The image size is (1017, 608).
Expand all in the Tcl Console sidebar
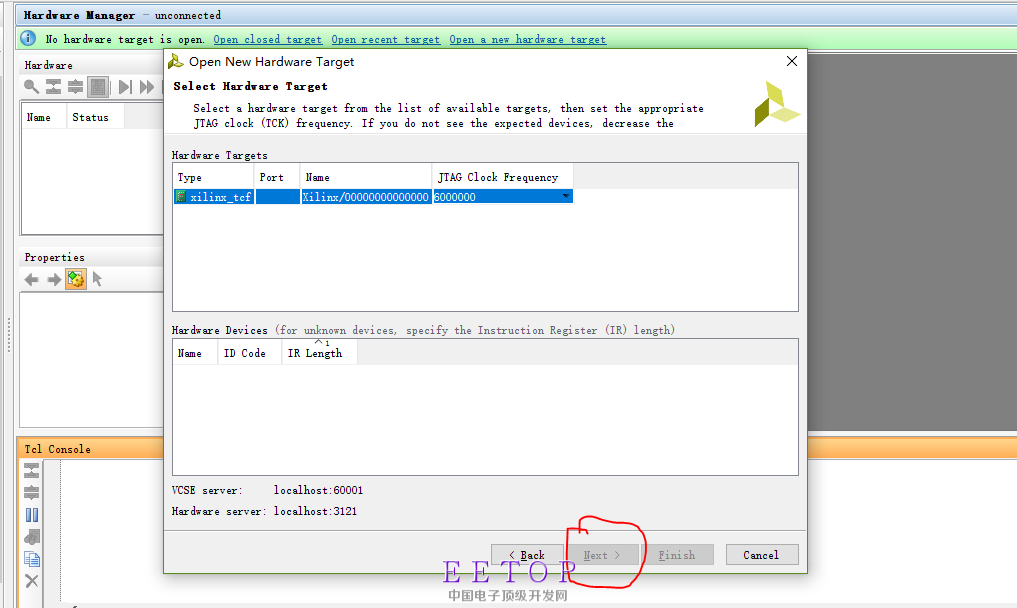pos(31,492)
